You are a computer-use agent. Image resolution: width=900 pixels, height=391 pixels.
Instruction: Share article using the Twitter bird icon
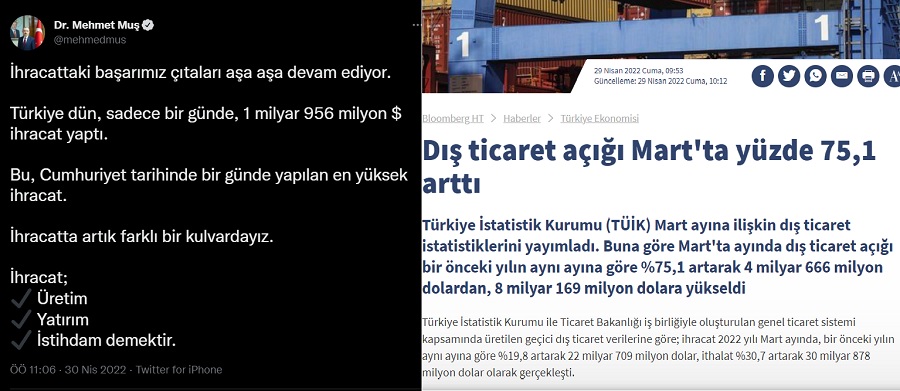[789, 76]
